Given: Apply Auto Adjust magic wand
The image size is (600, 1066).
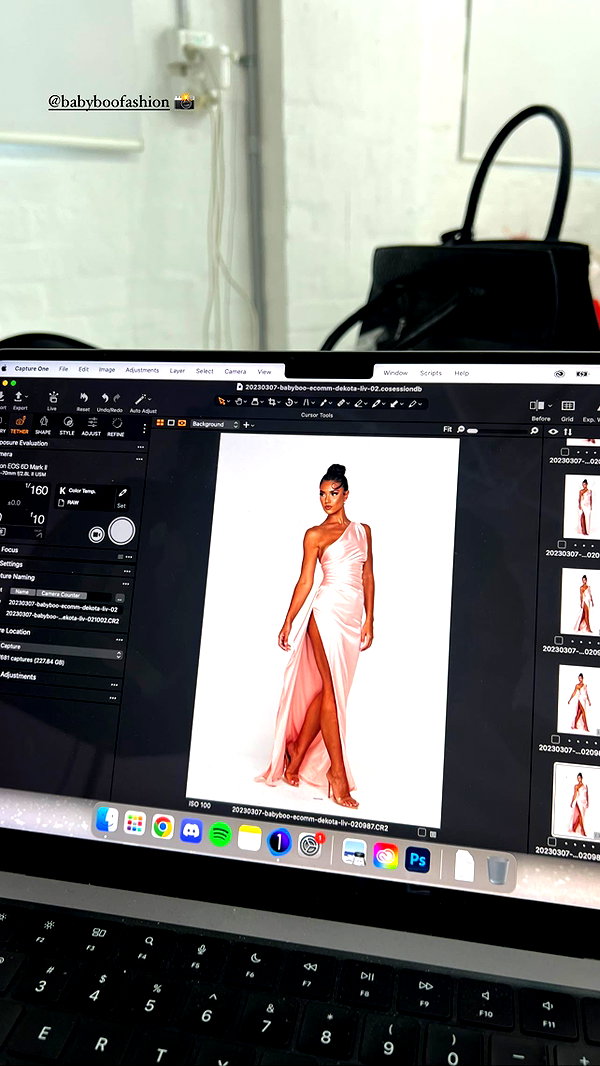Looking at the screenshot, I should pos(141,399).
